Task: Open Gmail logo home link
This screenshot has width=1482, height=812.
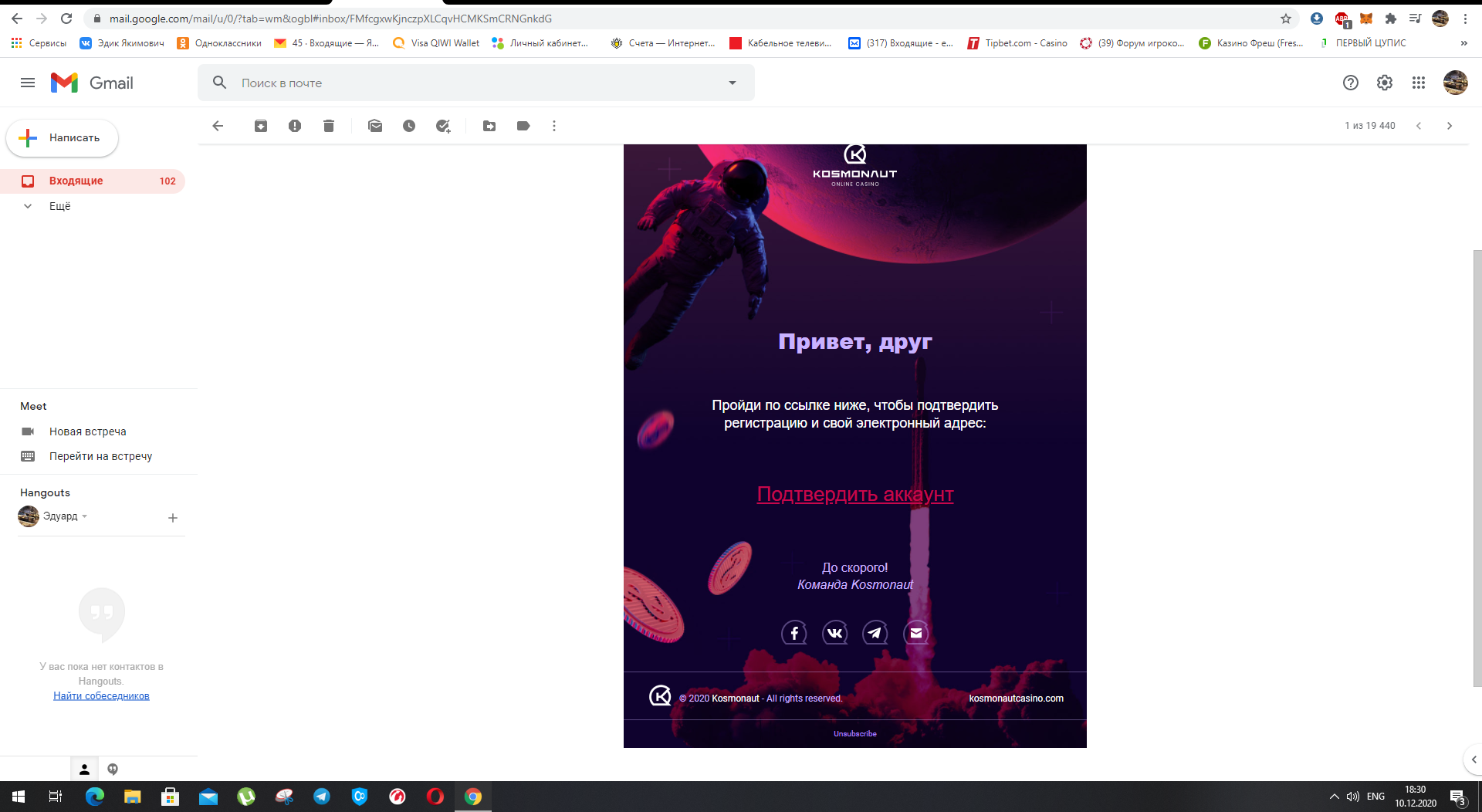Action: [92, 83]
